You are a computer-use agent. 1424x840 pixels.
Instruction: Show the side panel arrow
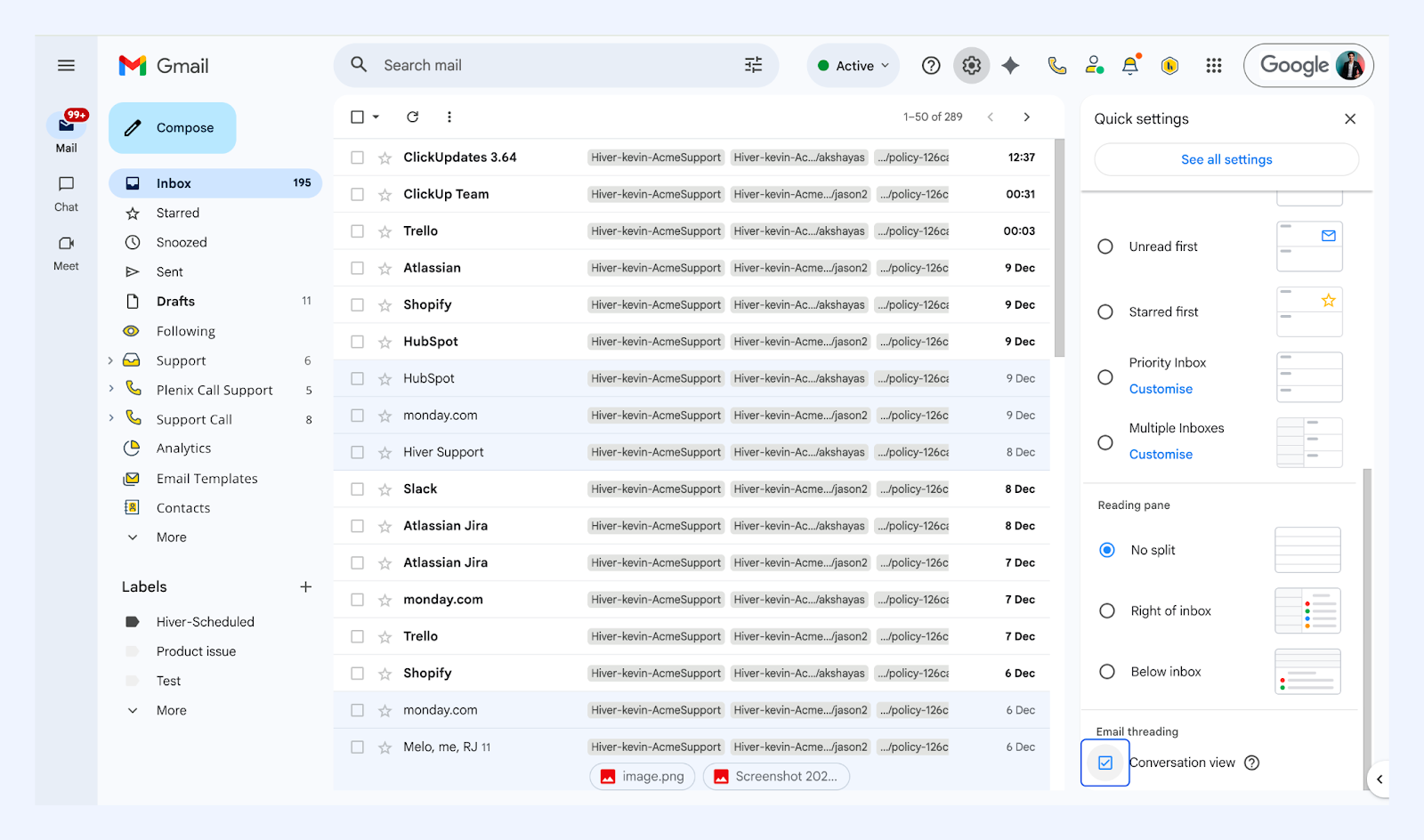(1379, 779)
